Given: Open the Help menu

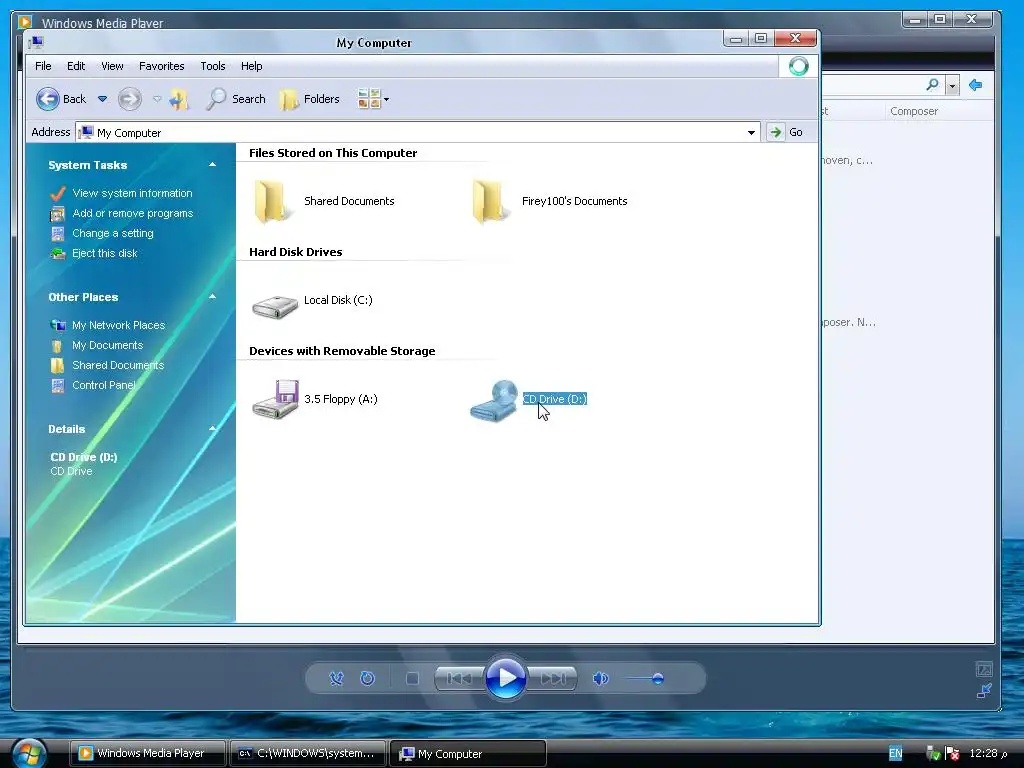Looking at the screenshot, I should [x=251, y=66].
